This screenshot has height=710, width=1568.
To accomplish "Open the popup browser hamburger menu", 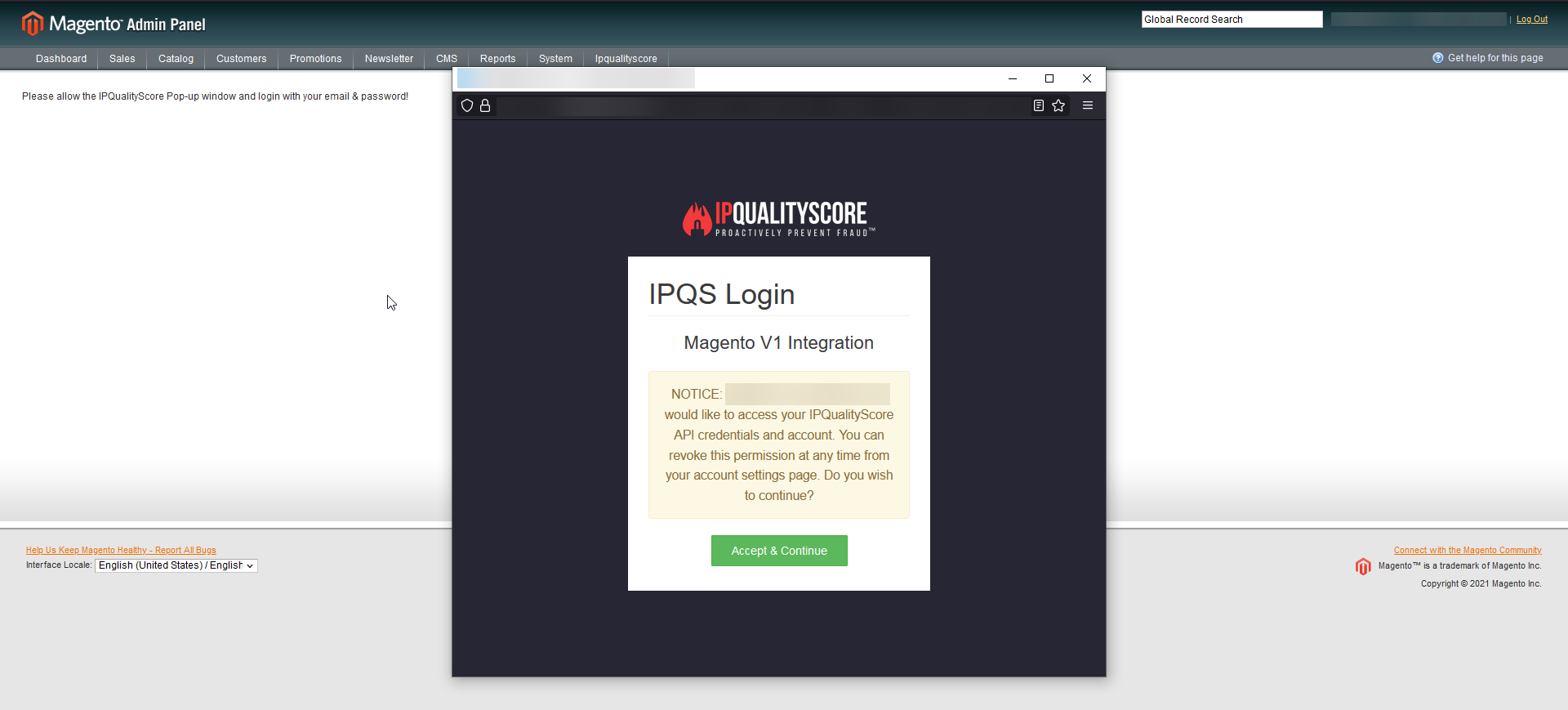I will [x=1088, y=105].
